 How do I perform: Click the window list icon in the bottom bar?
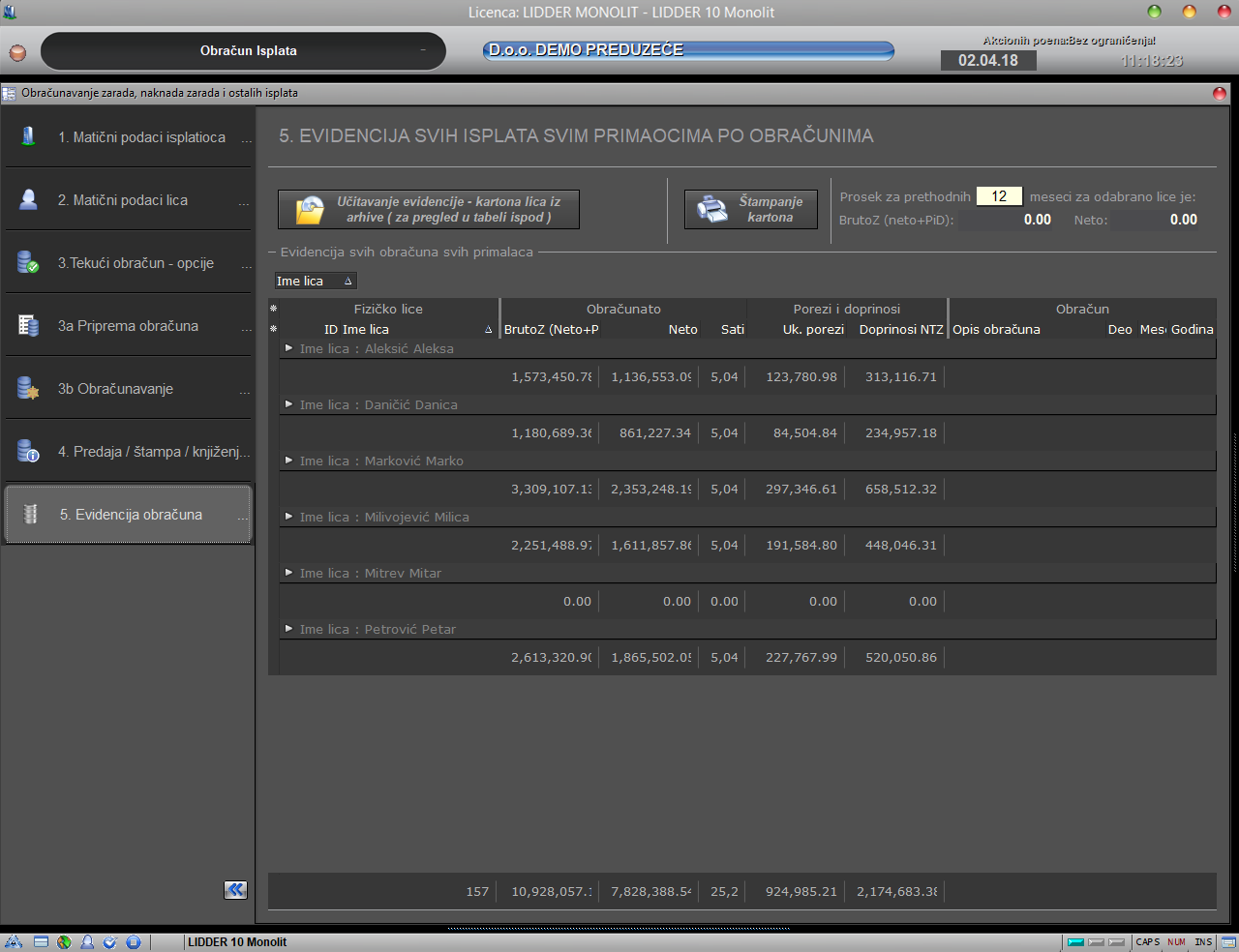point(41,941)
